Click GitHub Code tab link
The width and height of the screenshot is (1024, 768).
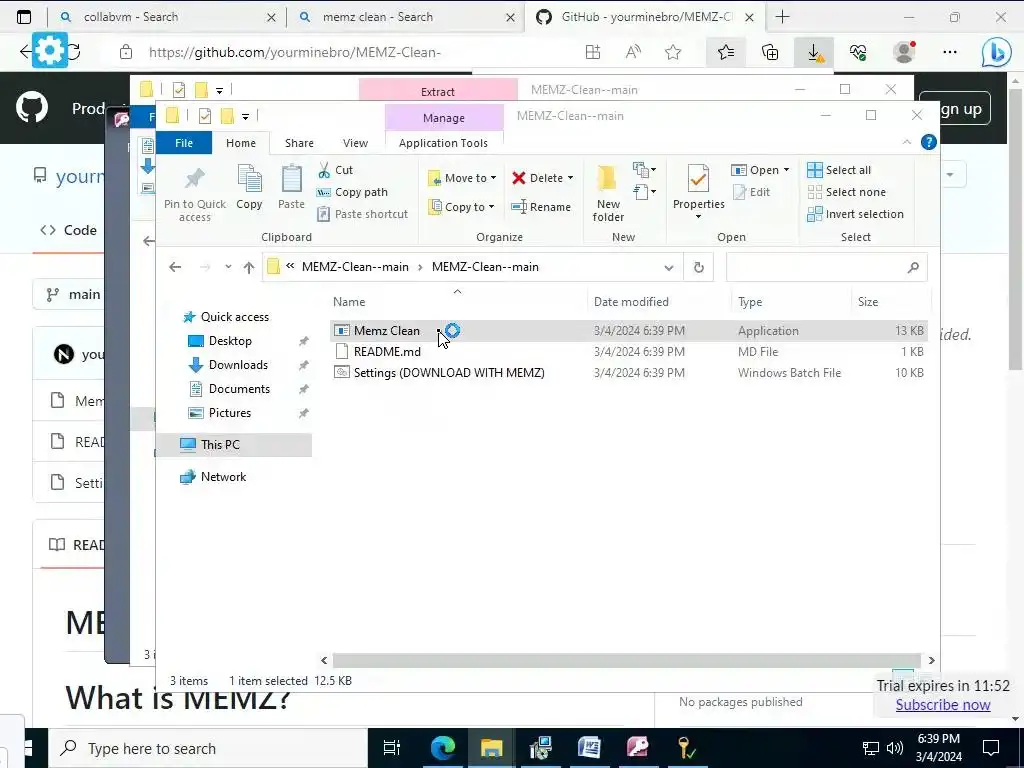(69, 230)
